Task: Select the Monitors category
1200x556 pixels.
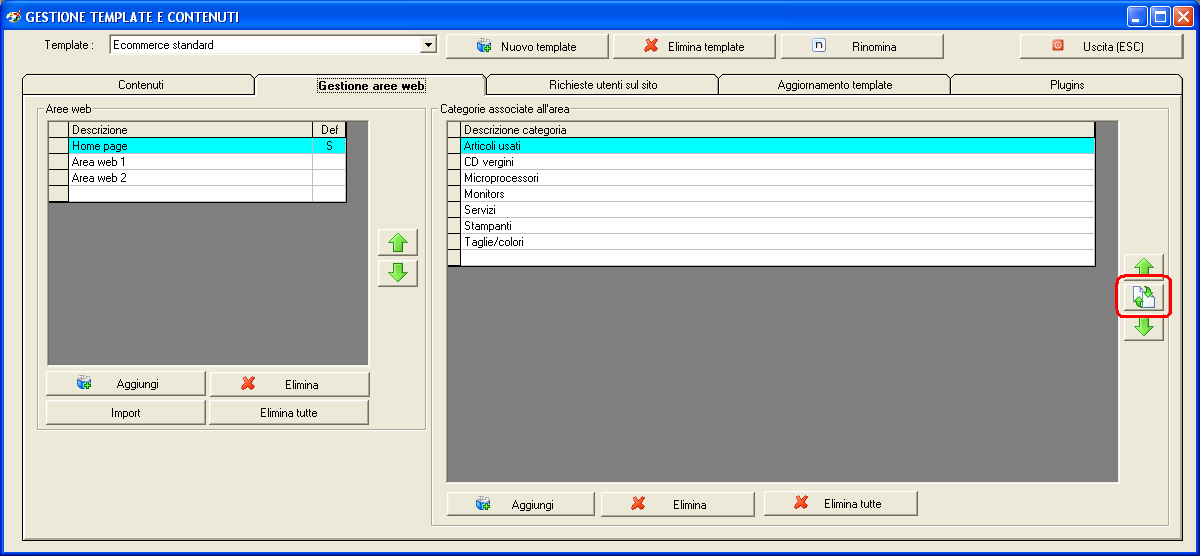Action: point(770,194)
